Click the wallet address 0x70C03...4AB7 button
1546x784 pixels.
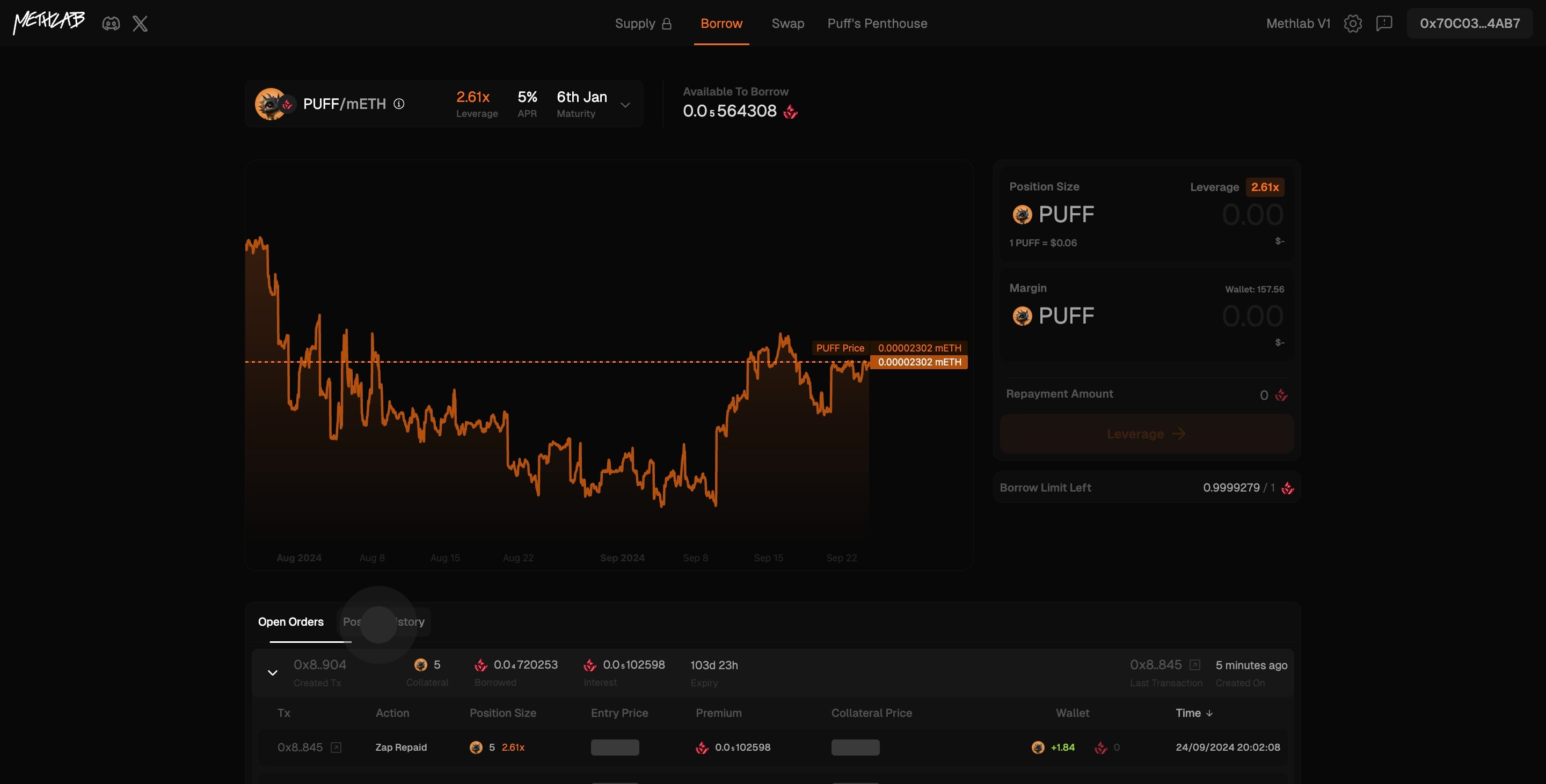1469,24
